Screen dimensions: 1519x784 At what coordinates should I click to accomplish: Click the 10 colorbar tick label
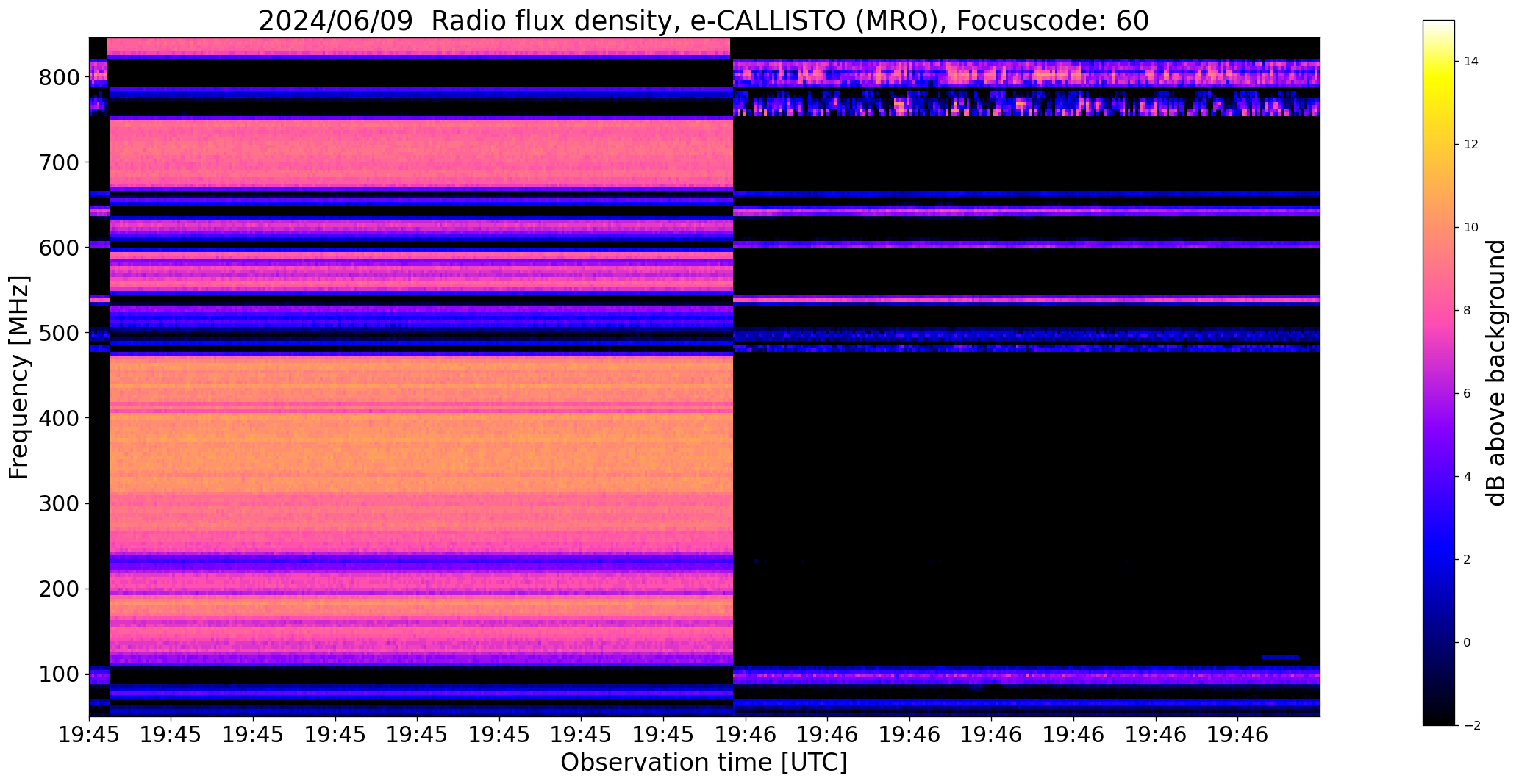coord(1471,228)
